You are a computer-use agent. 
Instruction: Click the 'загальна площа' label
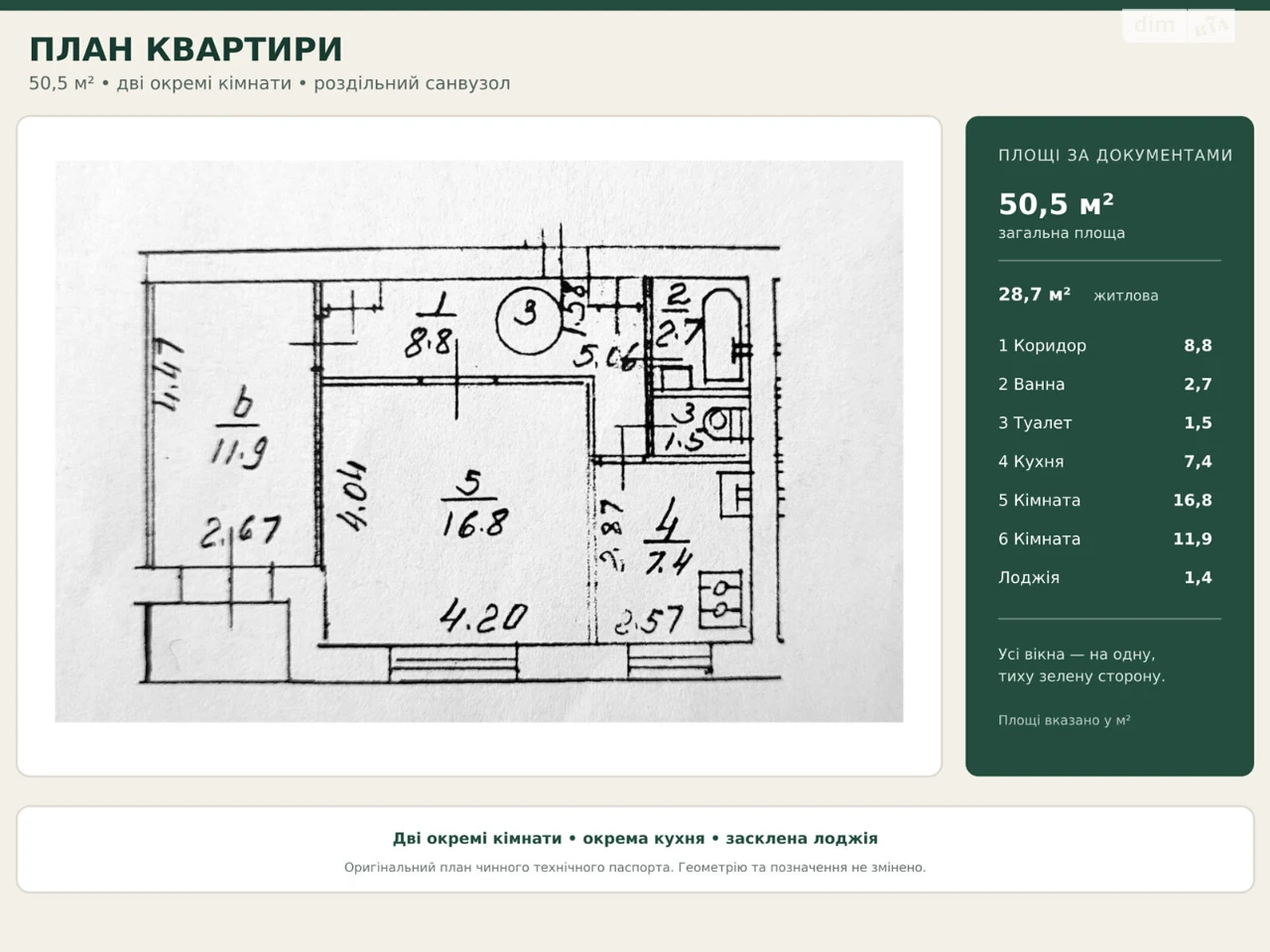1062,233
